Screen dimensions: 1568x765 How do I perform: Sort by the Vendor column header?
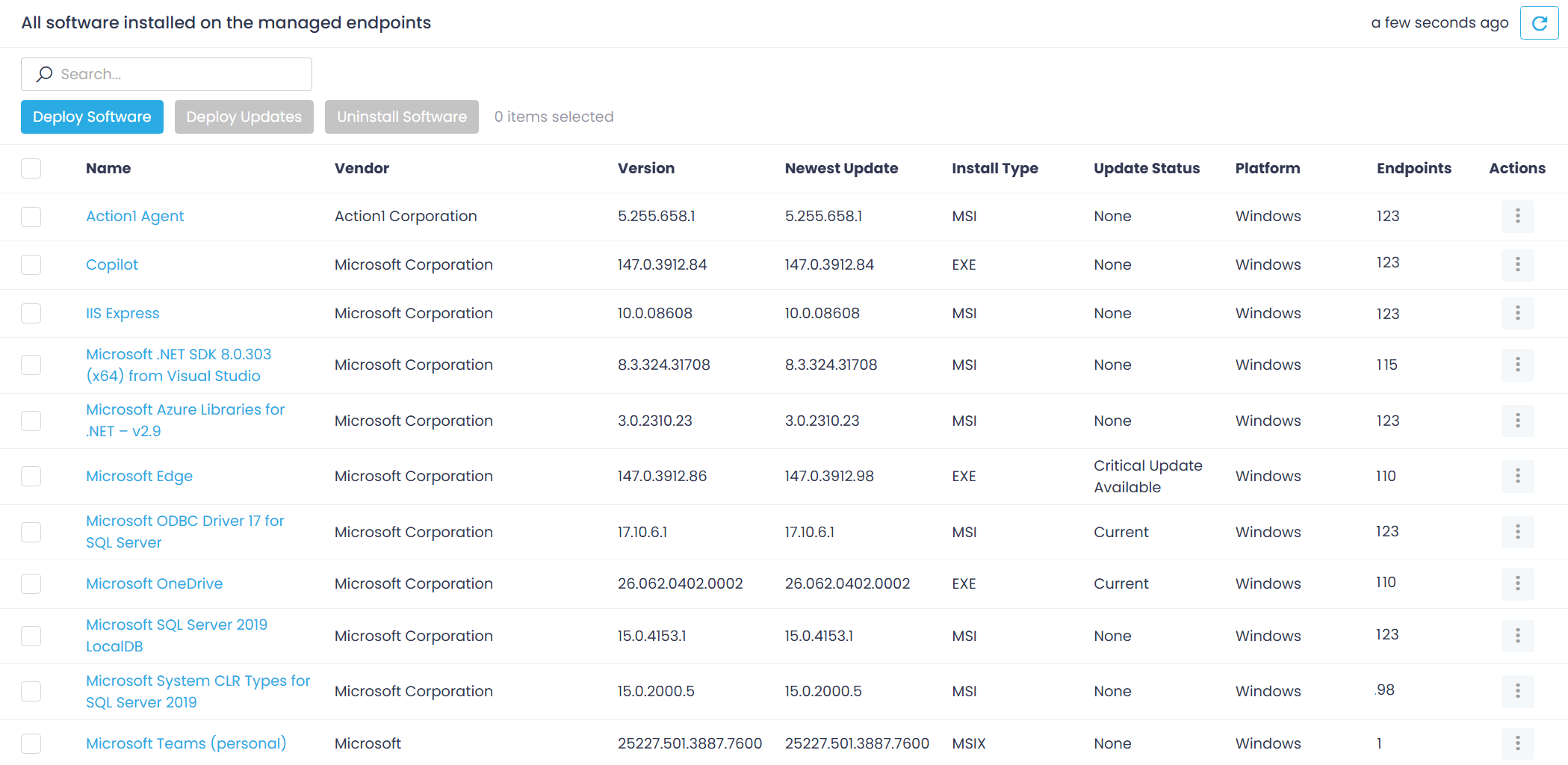[x=362, y=168]
